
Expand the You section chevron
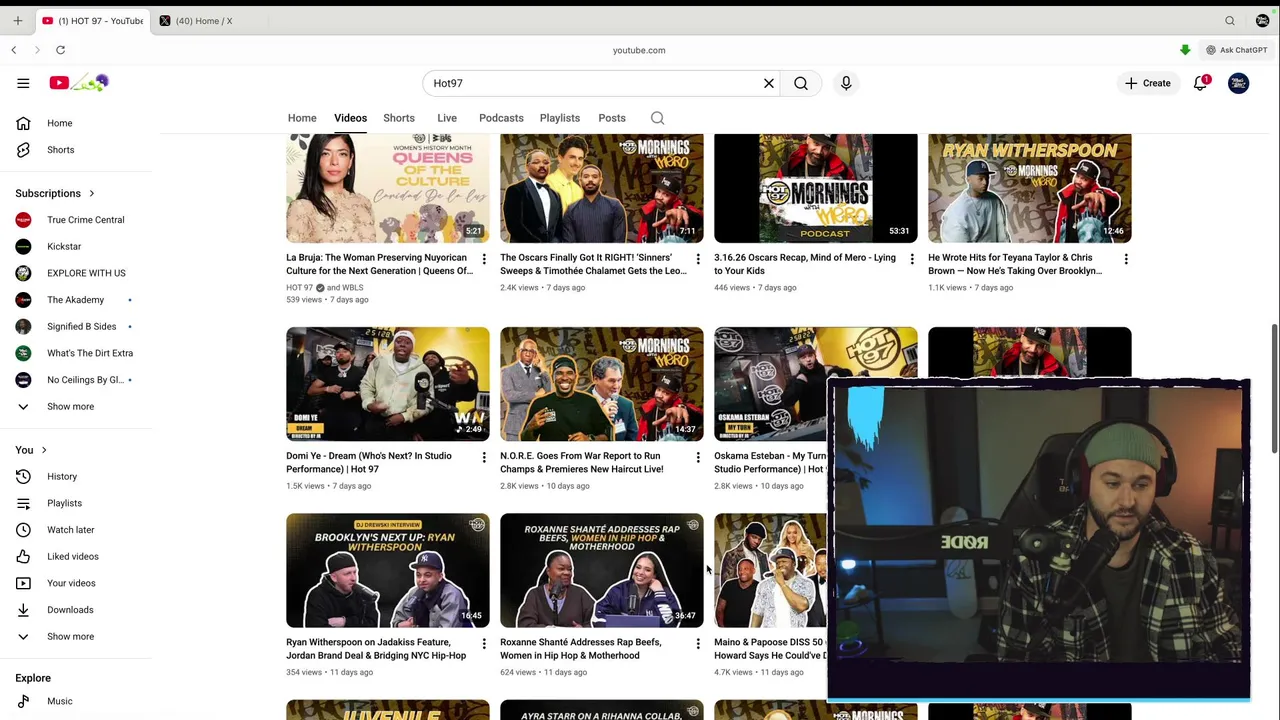click(44, 450)
